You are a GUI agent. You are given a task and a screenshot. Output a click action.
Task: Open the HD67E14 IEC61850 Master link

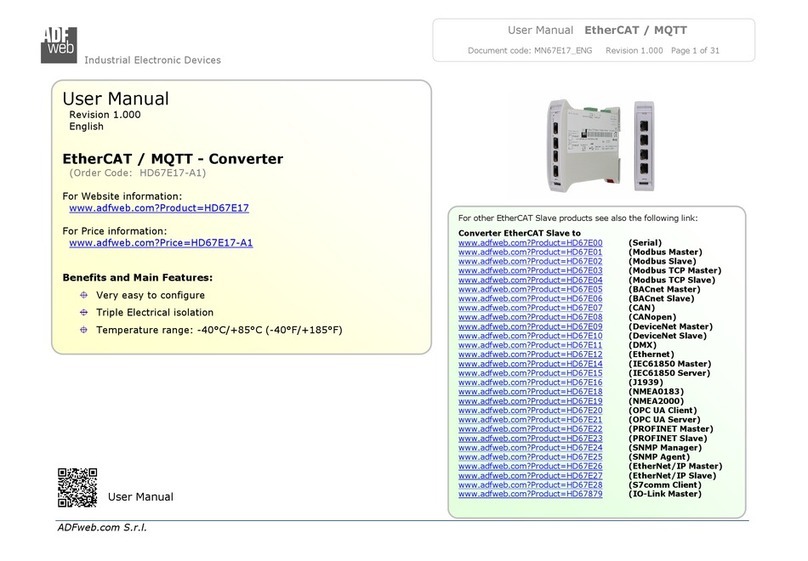tap(530, 364)
